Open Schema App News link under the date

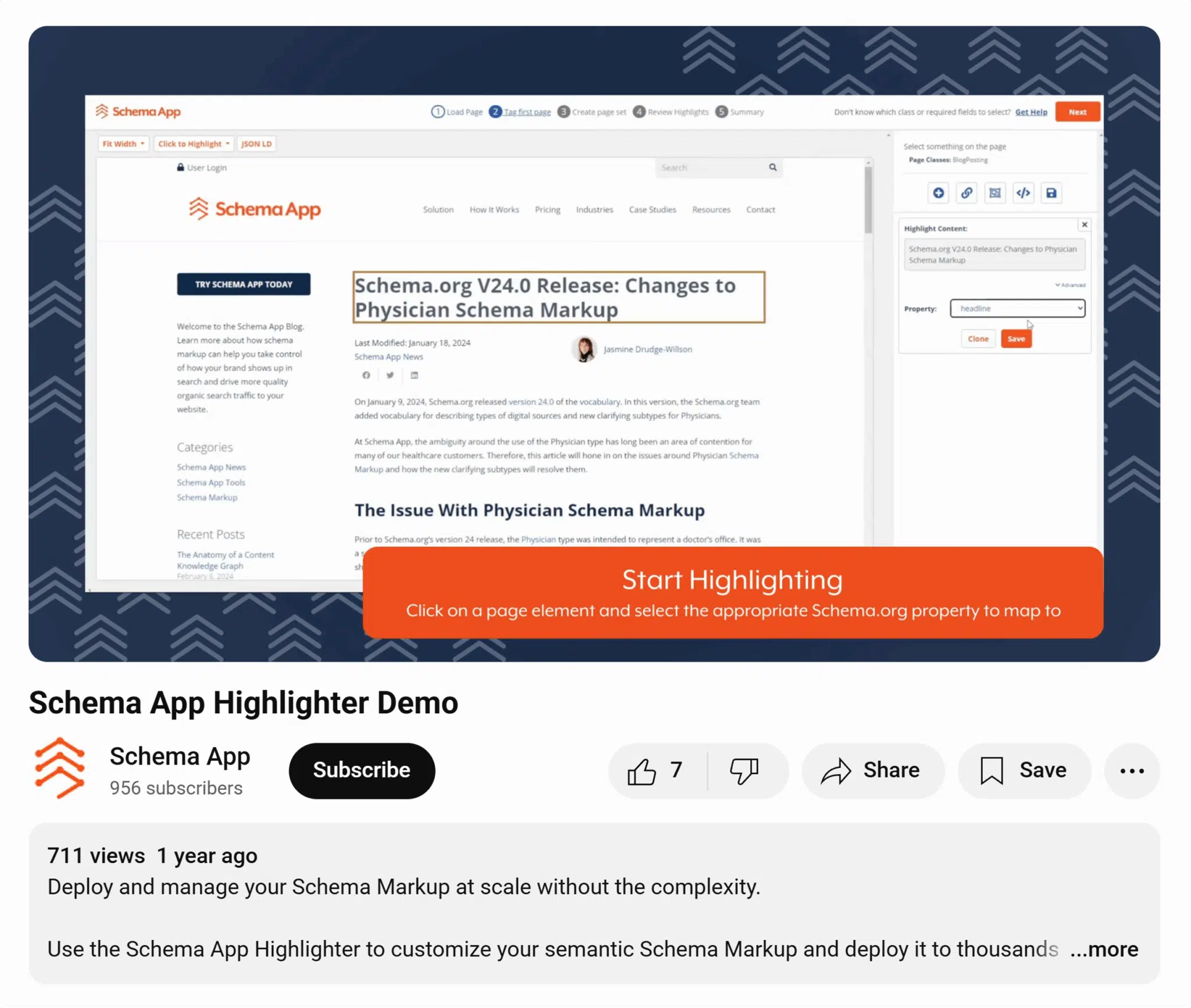click(x=388, y=357)
